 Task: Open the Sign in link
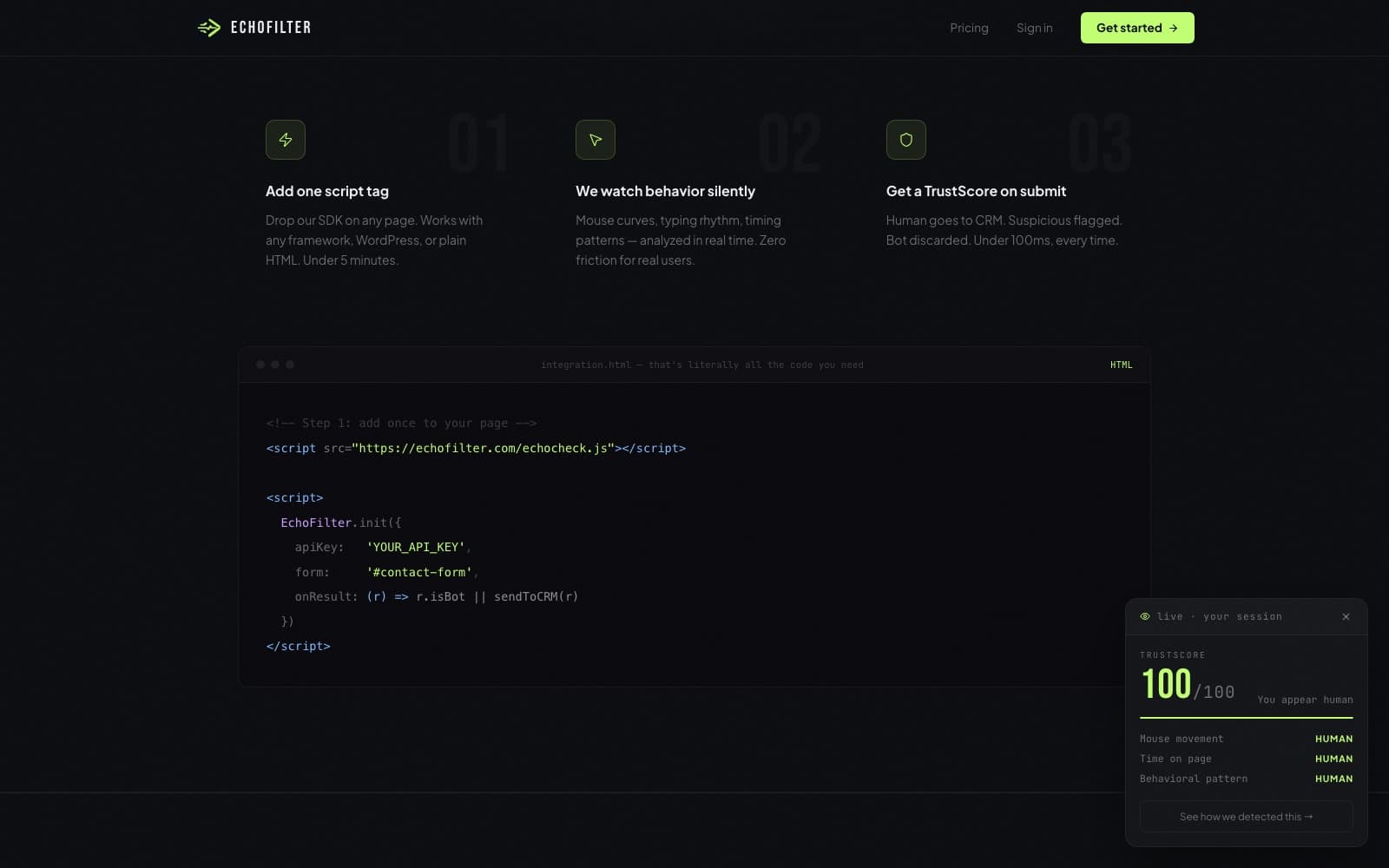tap(1034, 28)
